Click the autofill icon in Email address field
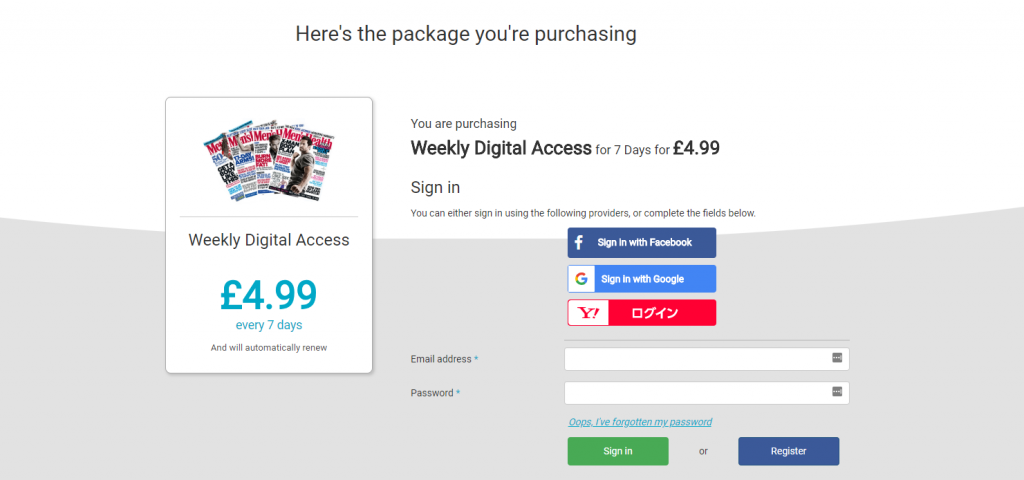 (837, 358)
